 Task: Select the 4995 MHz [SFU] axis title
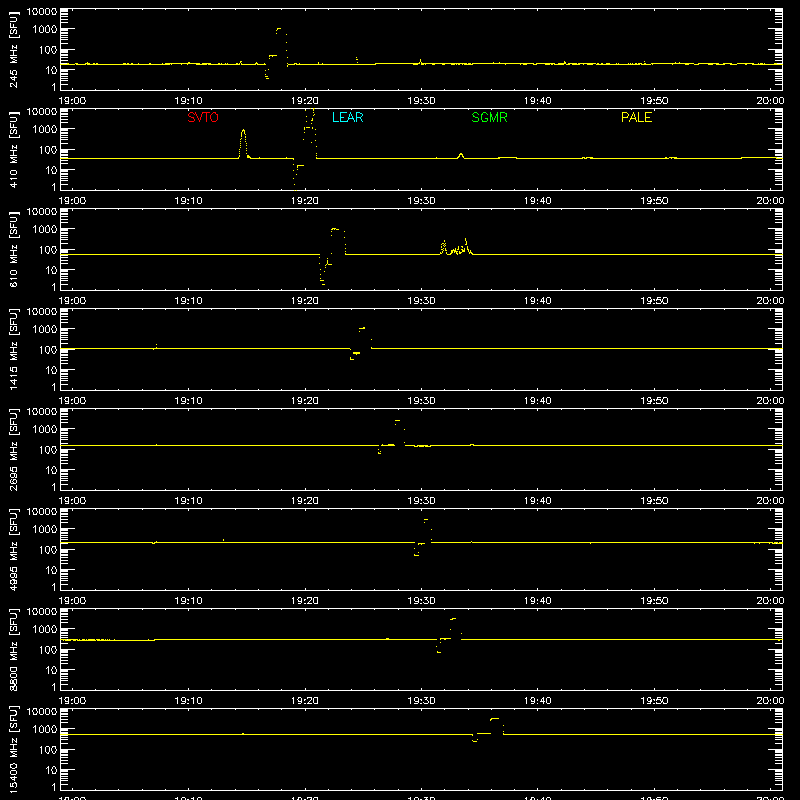(x=13, y=549)
